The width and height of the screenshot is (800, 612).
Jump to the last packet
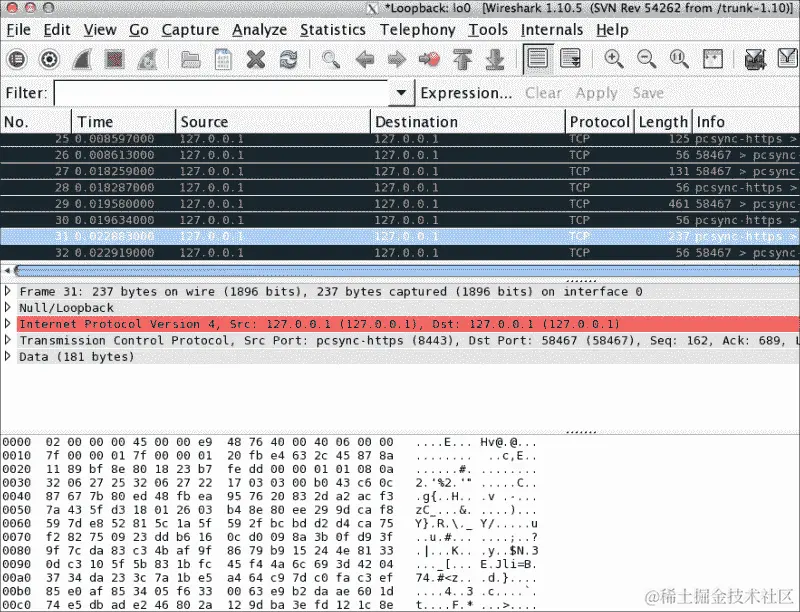click(495, 60)
